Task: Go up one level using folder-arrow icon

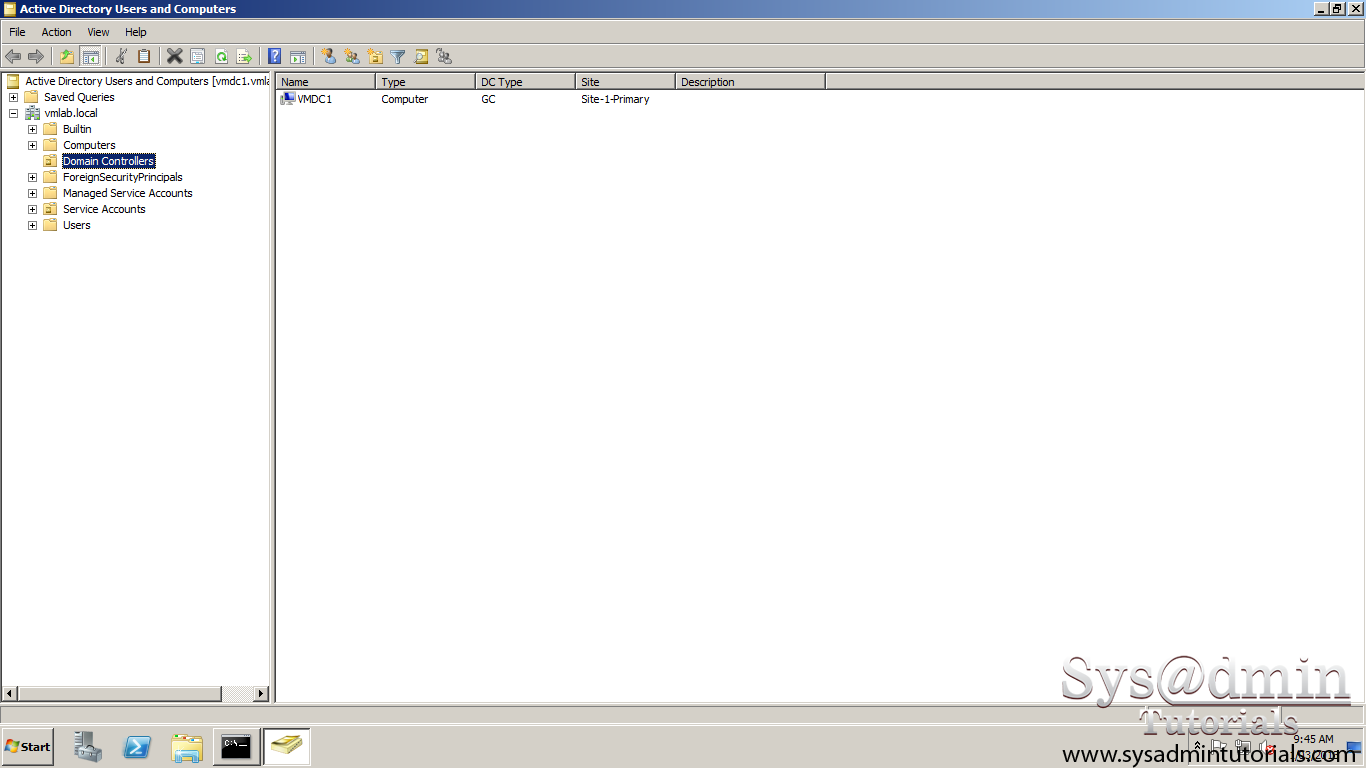Action: [x=67, y=57]
